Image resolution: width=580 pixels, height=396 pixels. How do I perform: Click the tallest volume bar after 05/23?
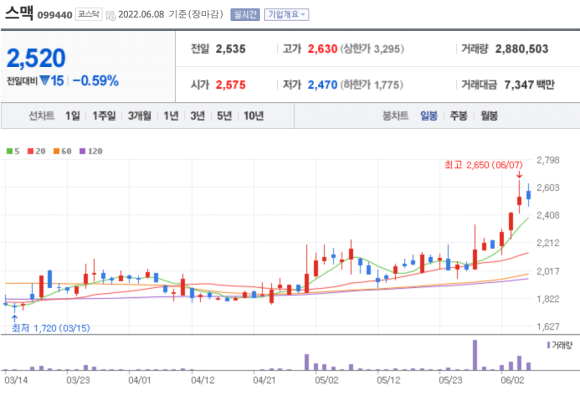[x=475, y=355]
